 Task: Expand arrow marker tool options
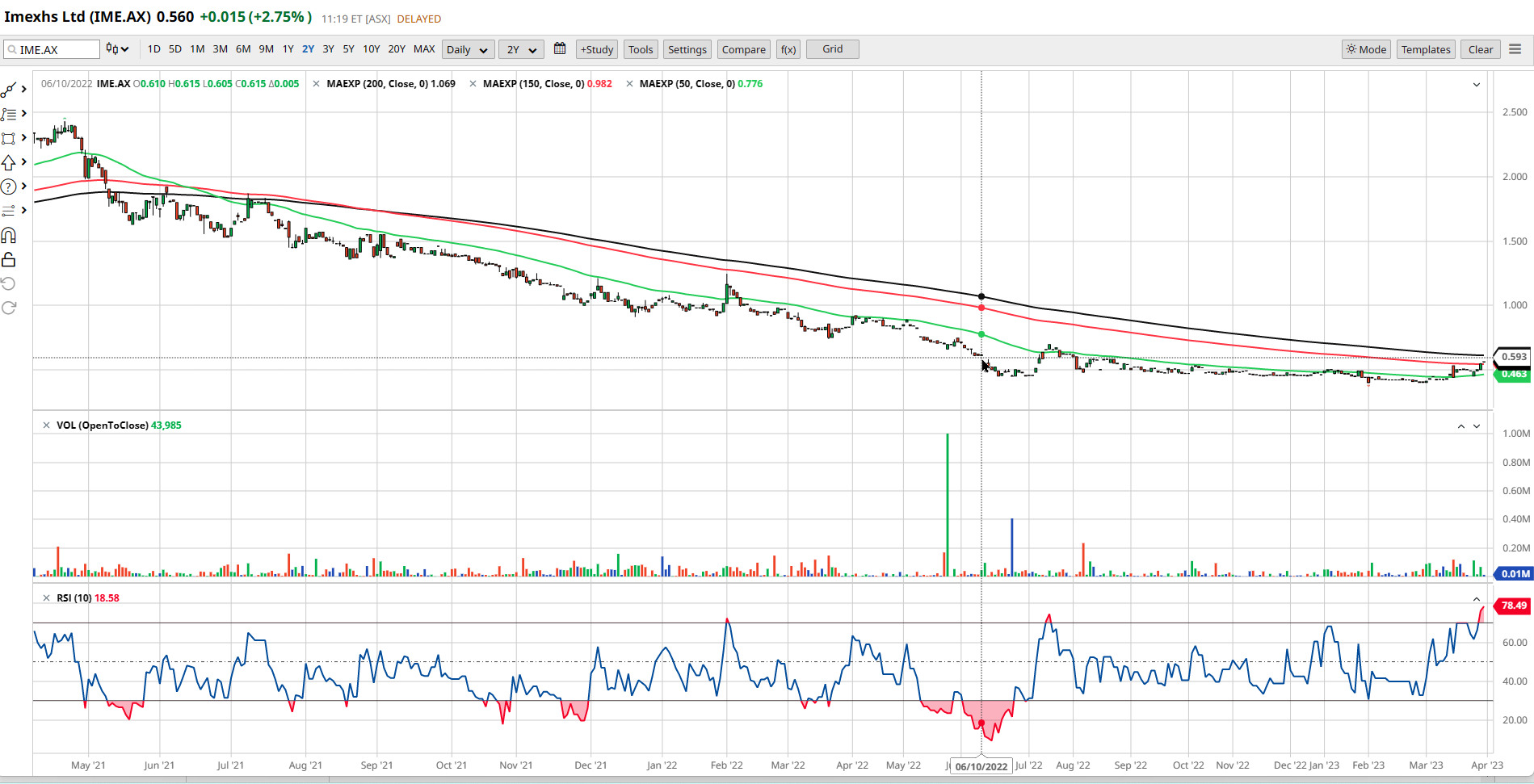24,162
